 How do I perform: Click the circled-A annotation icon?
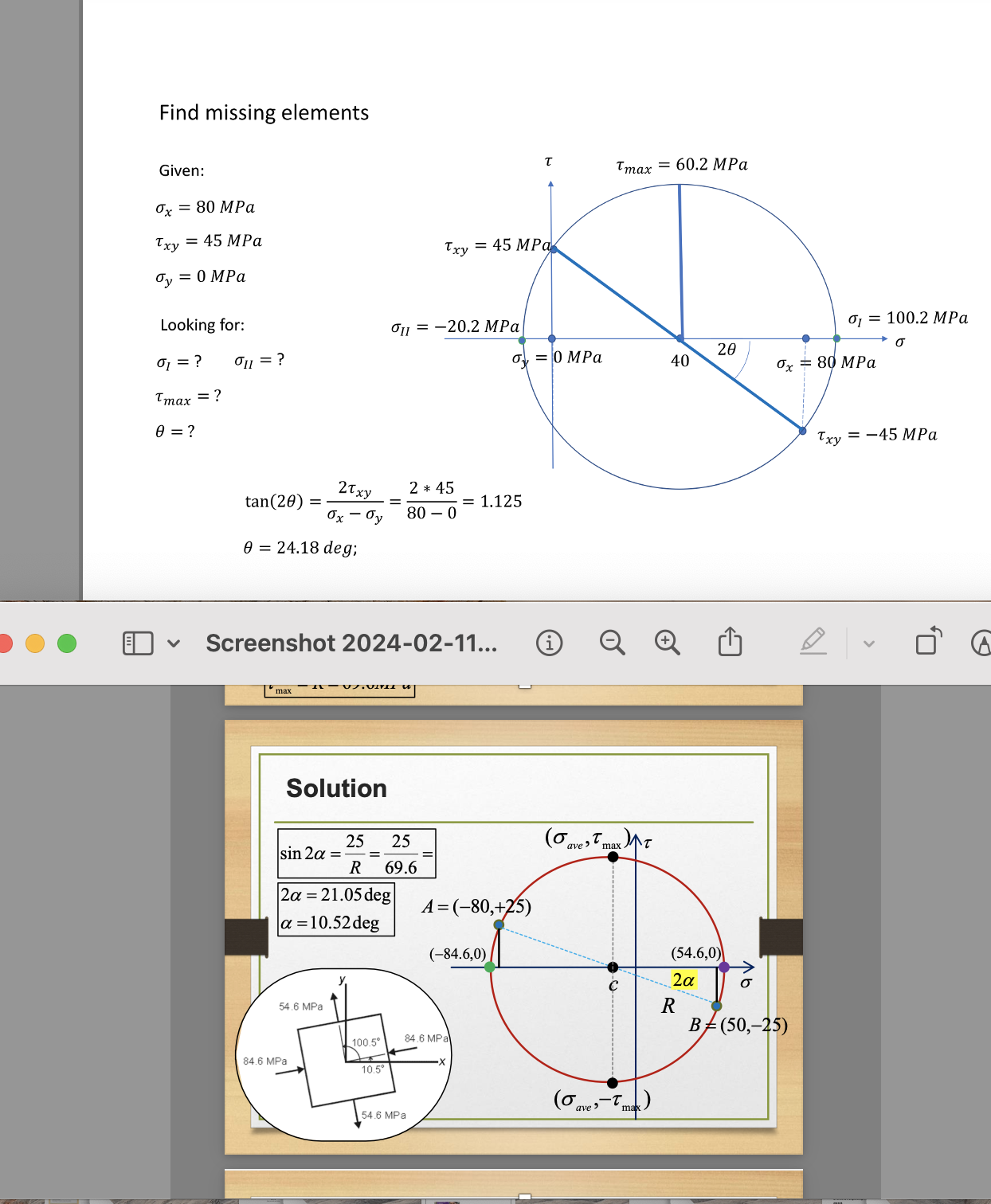981,643
